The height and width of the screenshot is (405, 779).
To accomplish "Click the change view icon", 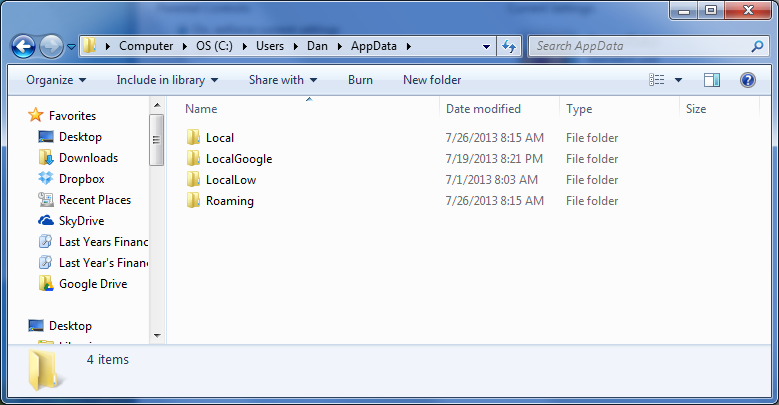I will (657, 80).
